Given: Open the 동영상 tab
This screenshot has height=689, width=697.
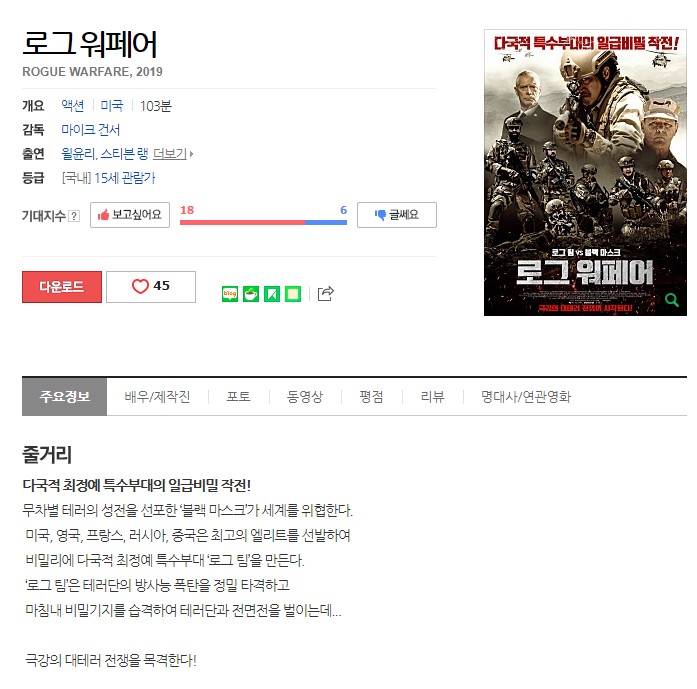Looking at the screenshot, I should coord(305,397).
